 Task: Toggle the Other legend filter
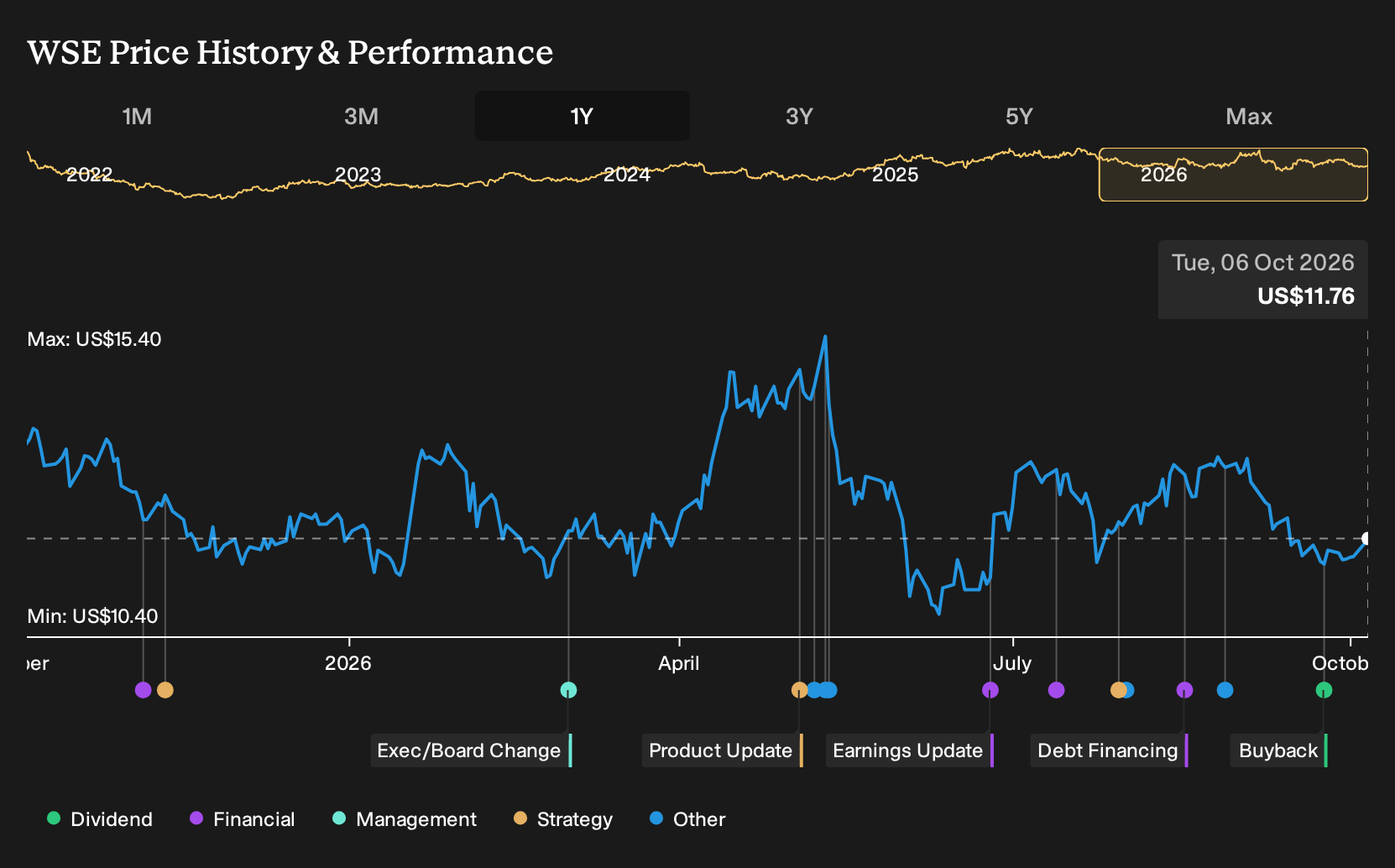click(687, 819)
